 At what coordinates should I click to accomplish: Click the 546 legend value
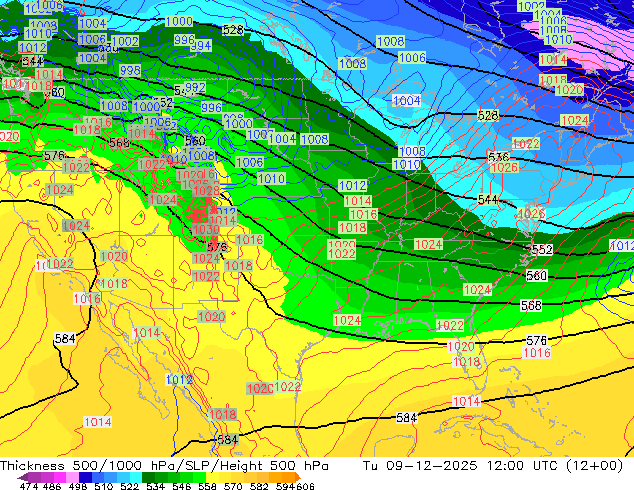(x=182, y=486)
